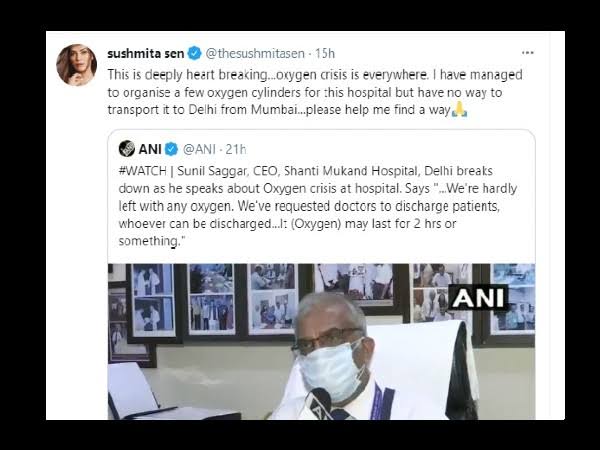600x450 pixels.
Task: Click the framed photos wall in video
Action: click(321, 300)
